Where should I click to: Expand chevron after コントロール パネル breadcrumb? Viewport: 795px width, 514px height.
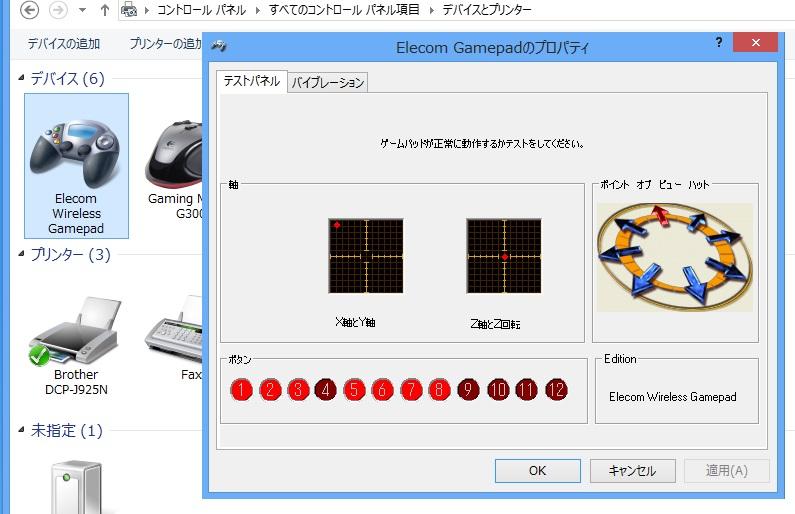[257, 10]
